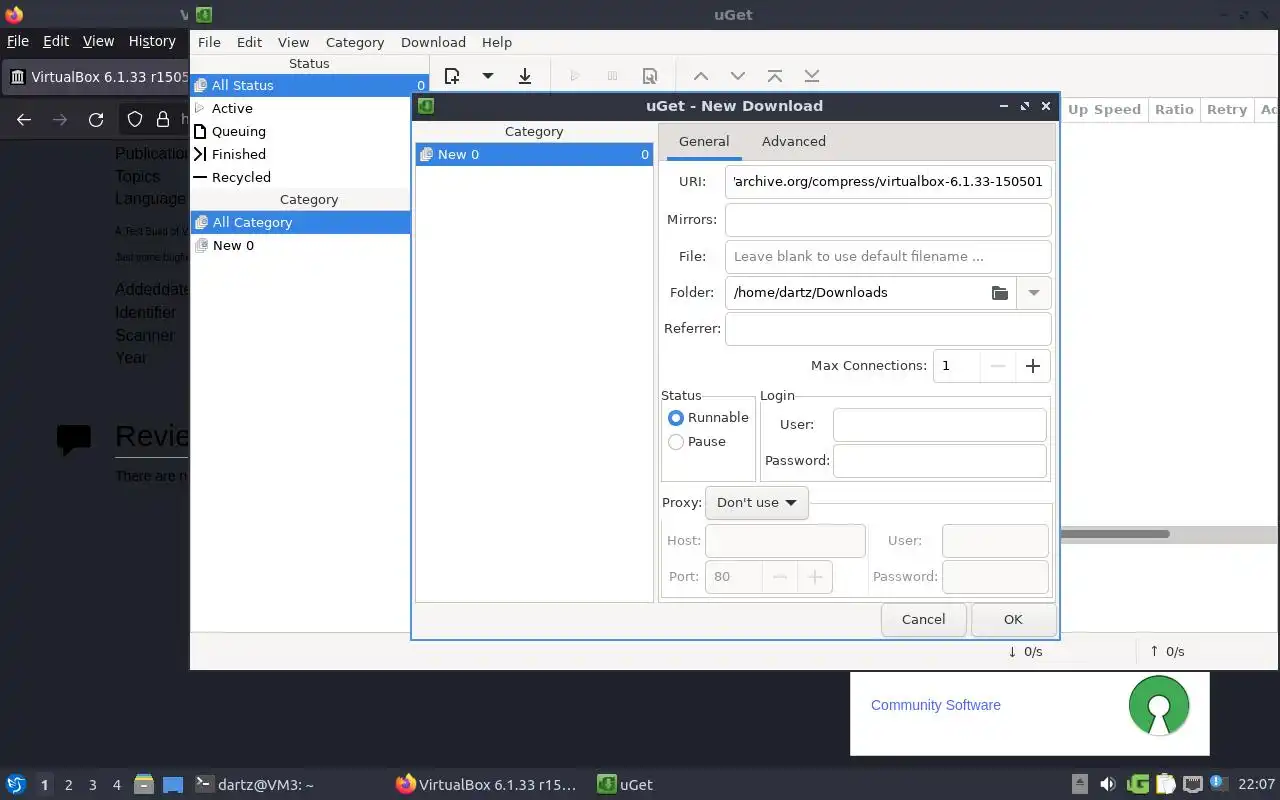Click the Firefox back arrow button
1280x800 pixels.
pyautogui.click(x=24, y=120)
